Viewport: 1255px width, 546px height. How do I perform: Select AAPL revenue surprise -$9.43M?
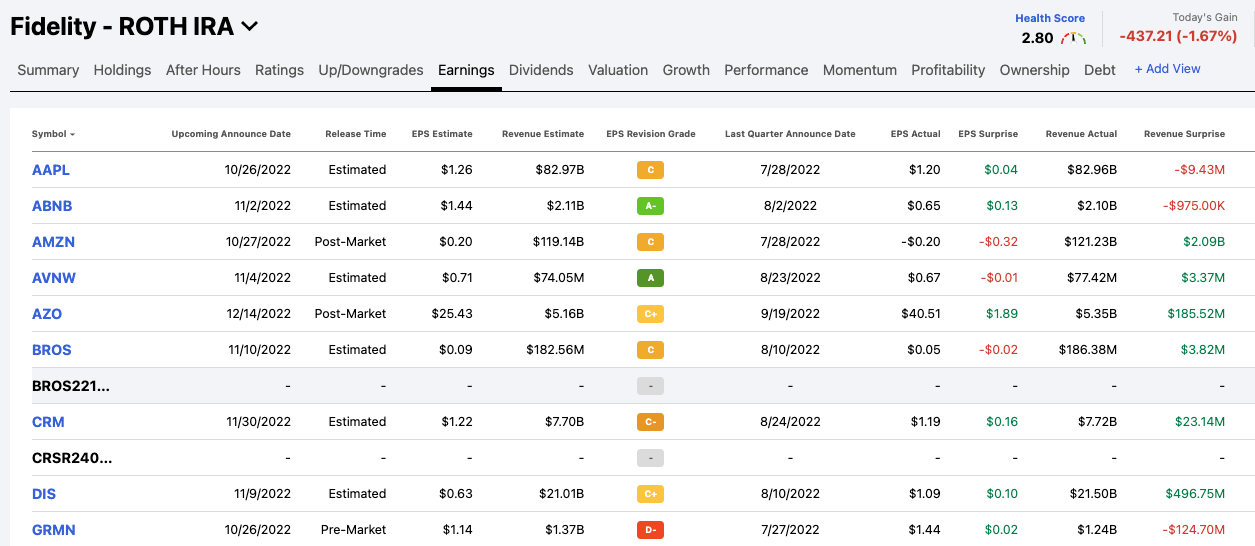(1200, 170)
